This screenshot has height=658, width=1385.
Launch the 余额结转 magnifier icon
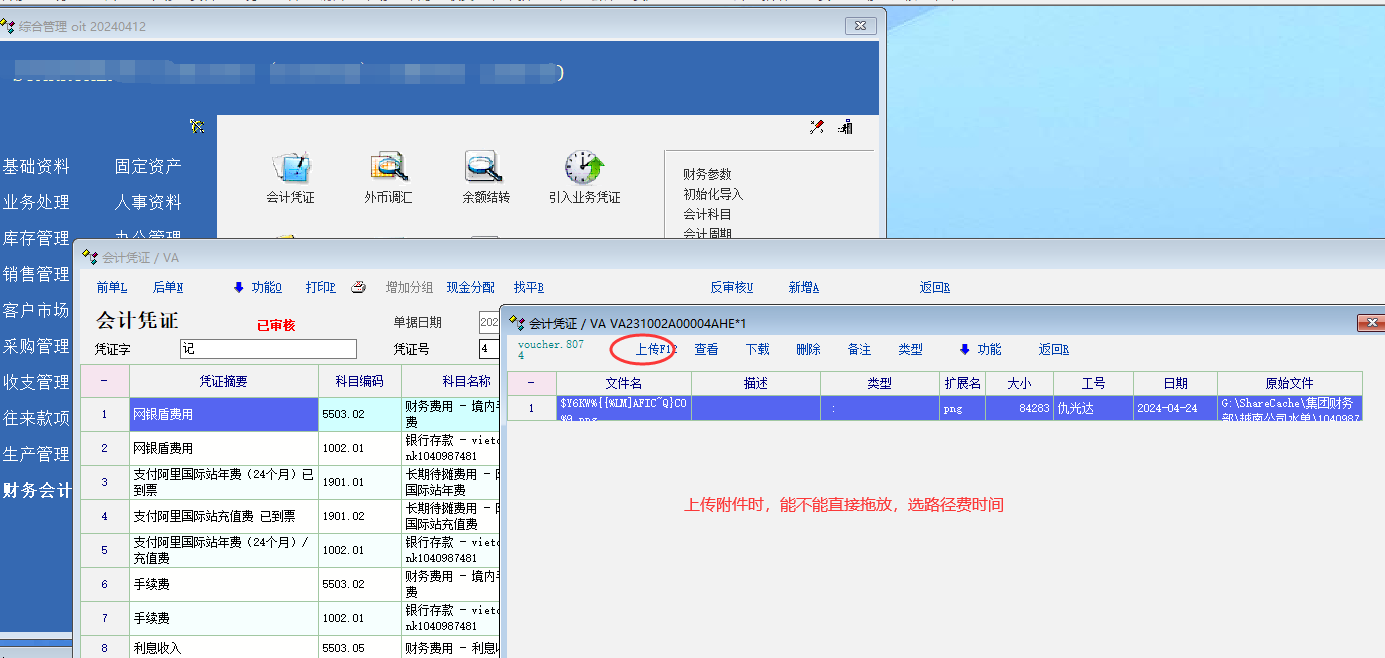[x=485, y=168]
